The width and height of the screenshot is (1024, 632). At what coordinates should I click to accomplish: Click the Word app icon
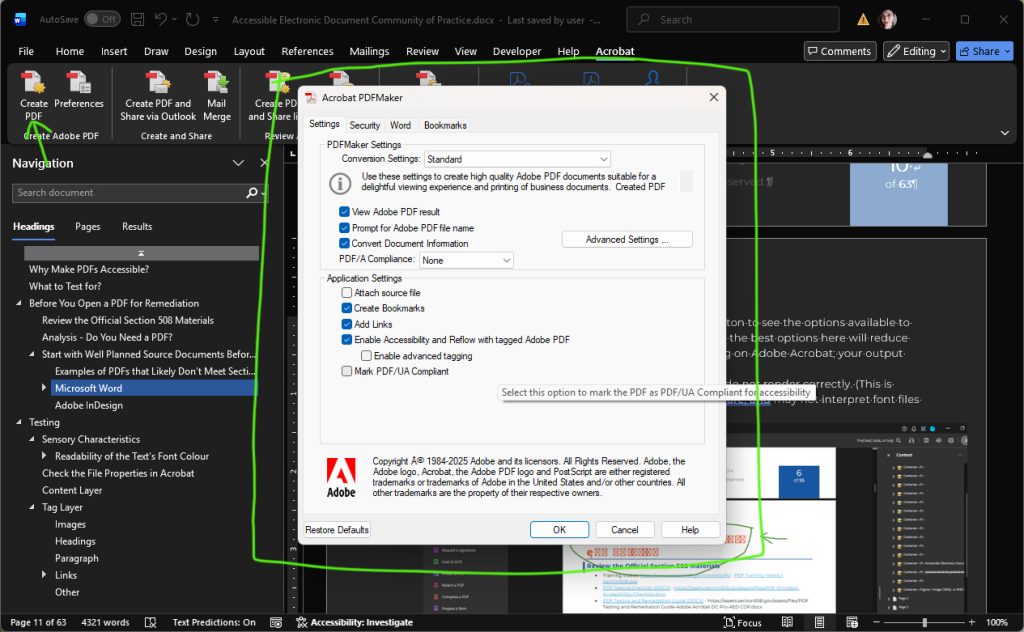(20, 20)
